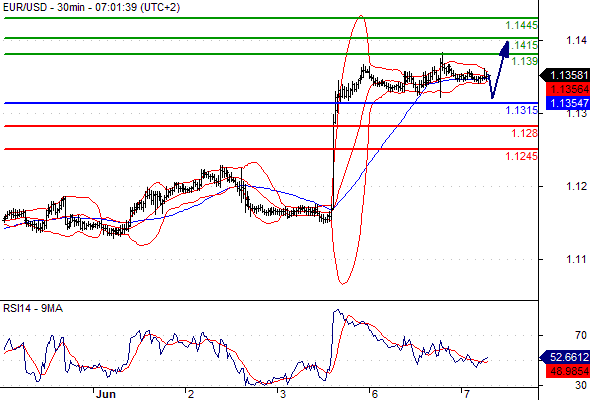Click the 52.6612 RSI value tag

(565, 357)
